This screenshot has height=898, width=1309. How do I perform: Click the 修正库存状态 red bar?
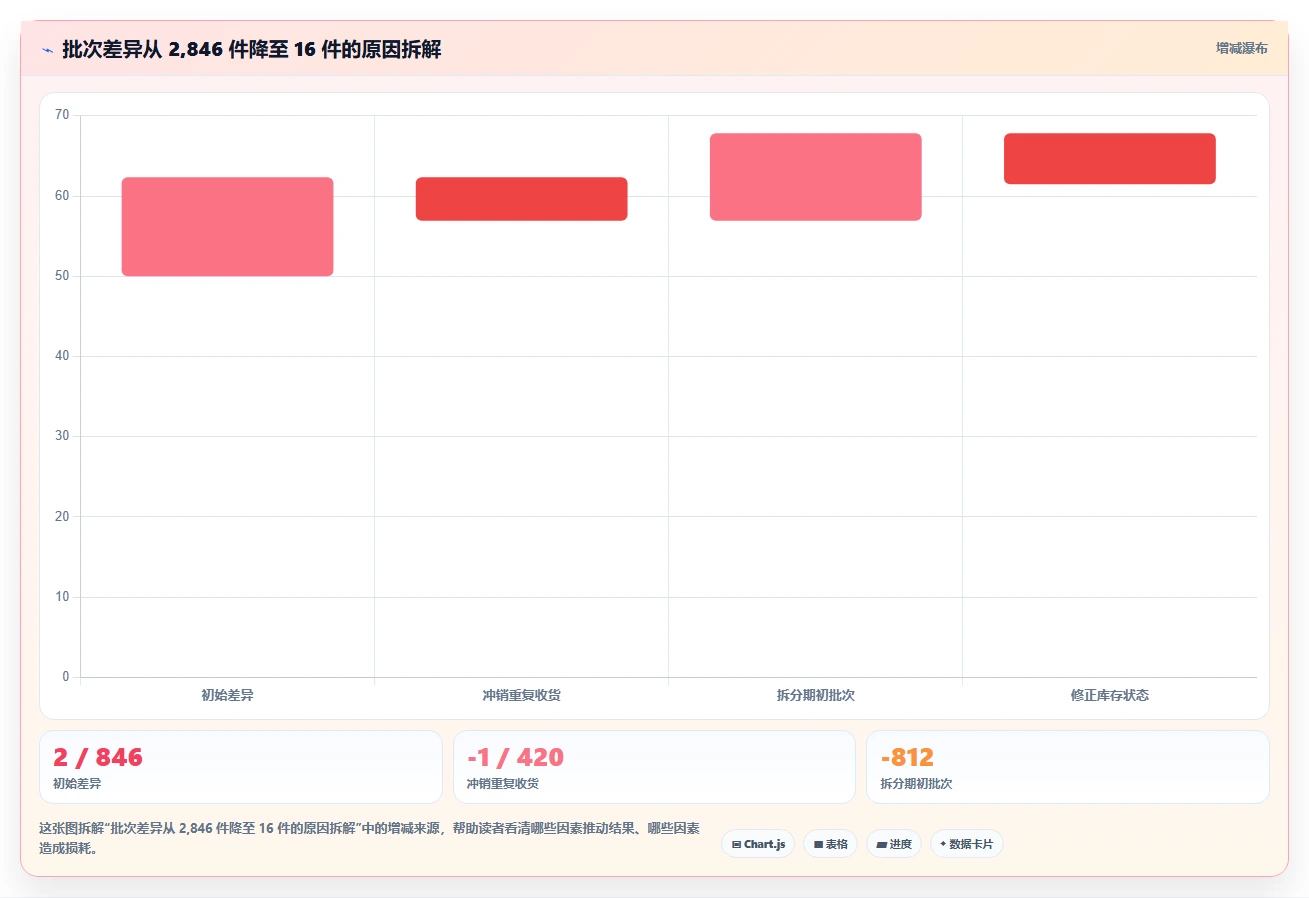coord(1109,159)
